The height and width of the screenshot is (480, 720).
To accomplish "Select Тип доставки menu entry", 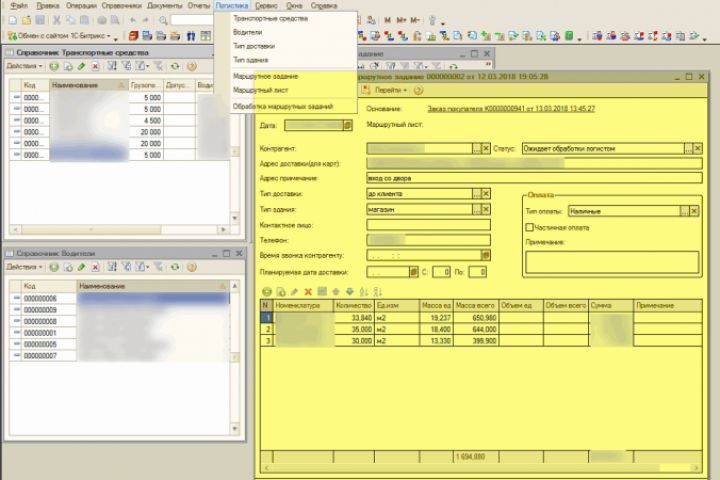I will [x=254, y=46].
